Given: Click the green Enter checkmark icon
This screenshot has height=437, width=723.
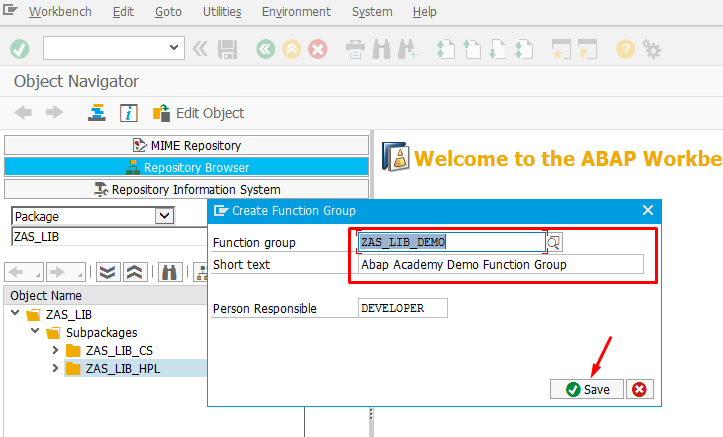Looking at the screenshot, I should (x=19, y=49).
